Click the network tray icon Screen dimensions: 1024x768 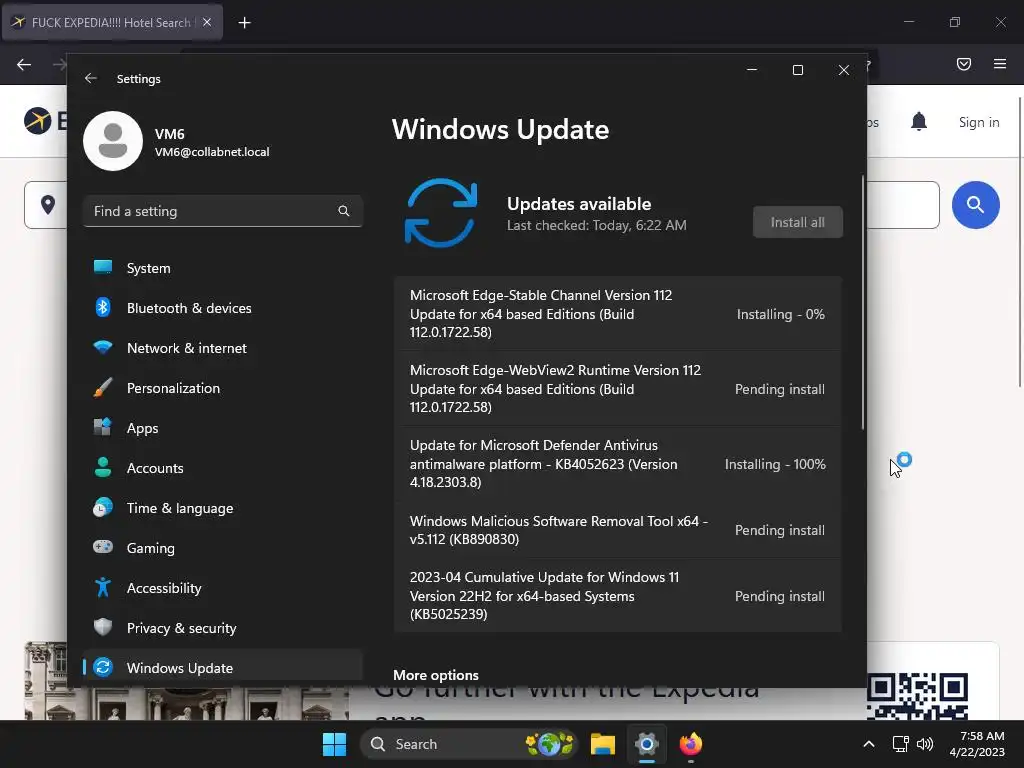click(x=901, y=744)
